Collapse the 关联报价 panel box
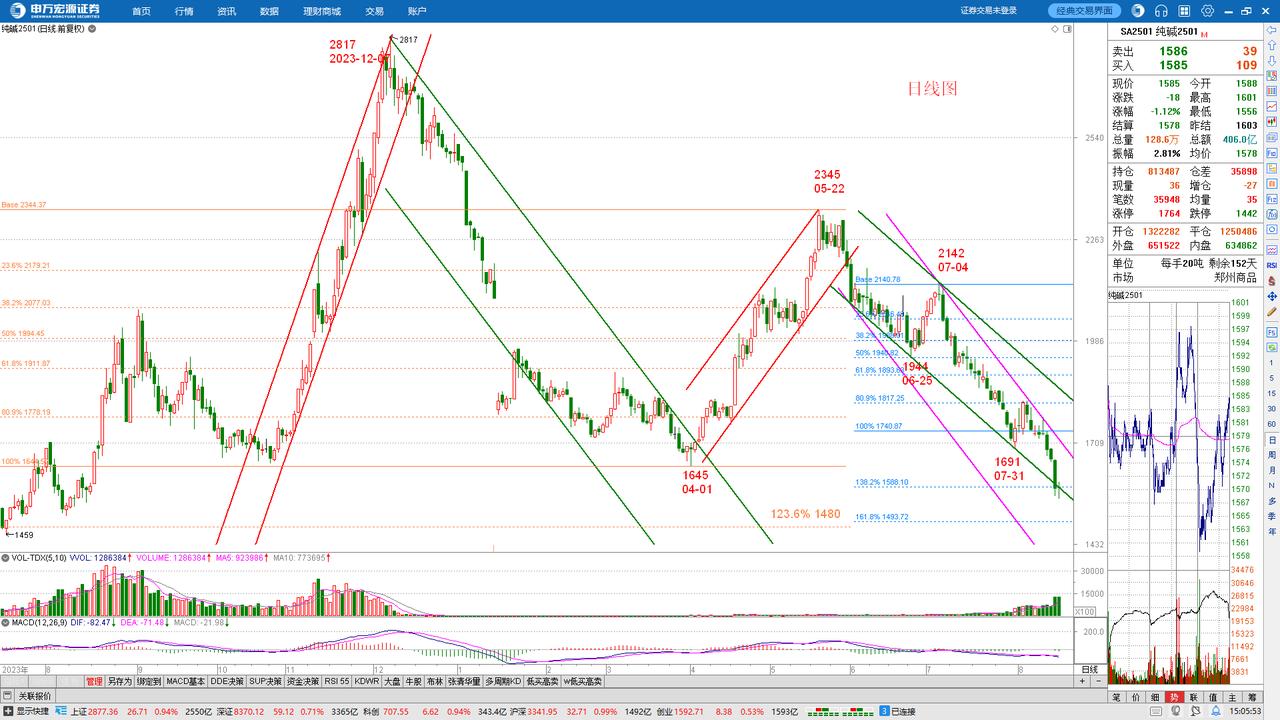Viewport: 1280px width, 720px height. pos(8,696)
